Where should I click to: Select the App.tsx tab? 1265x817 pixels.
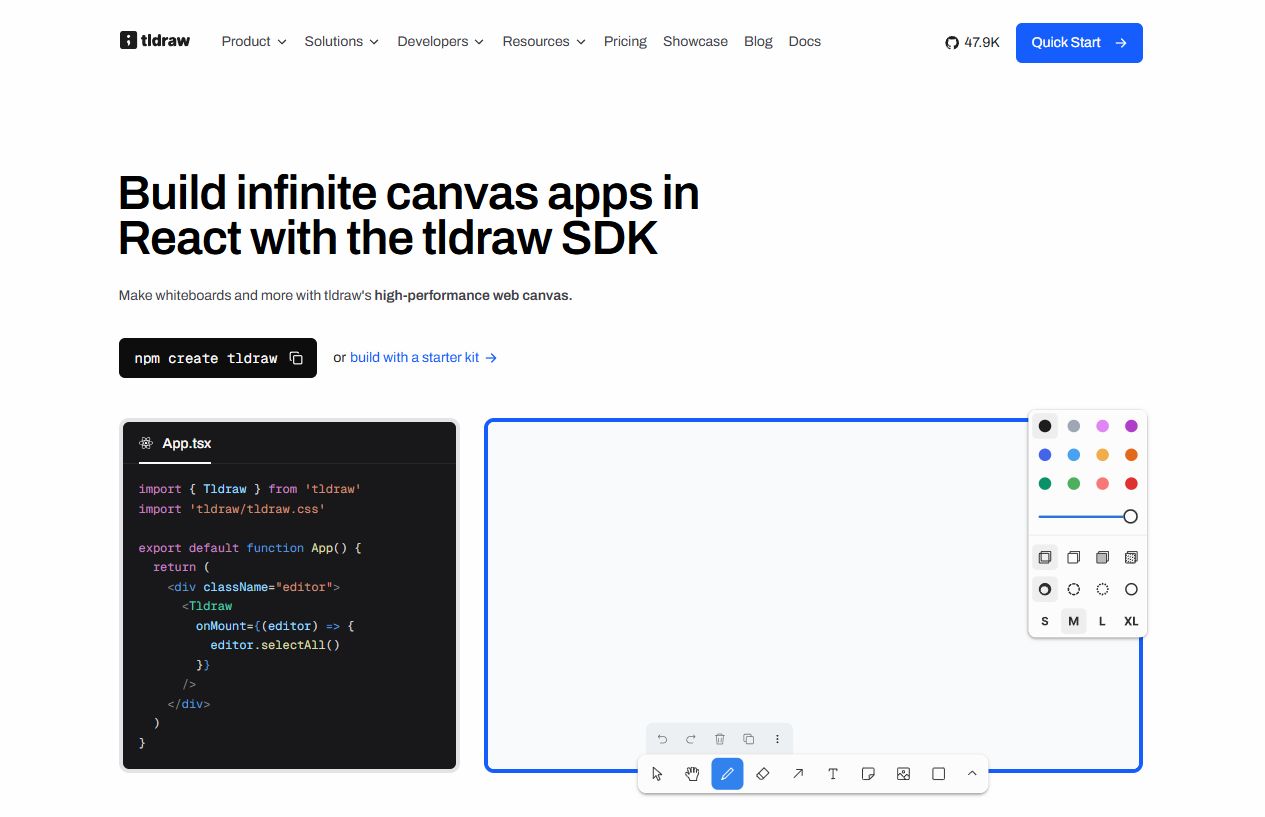click(175, 443)
